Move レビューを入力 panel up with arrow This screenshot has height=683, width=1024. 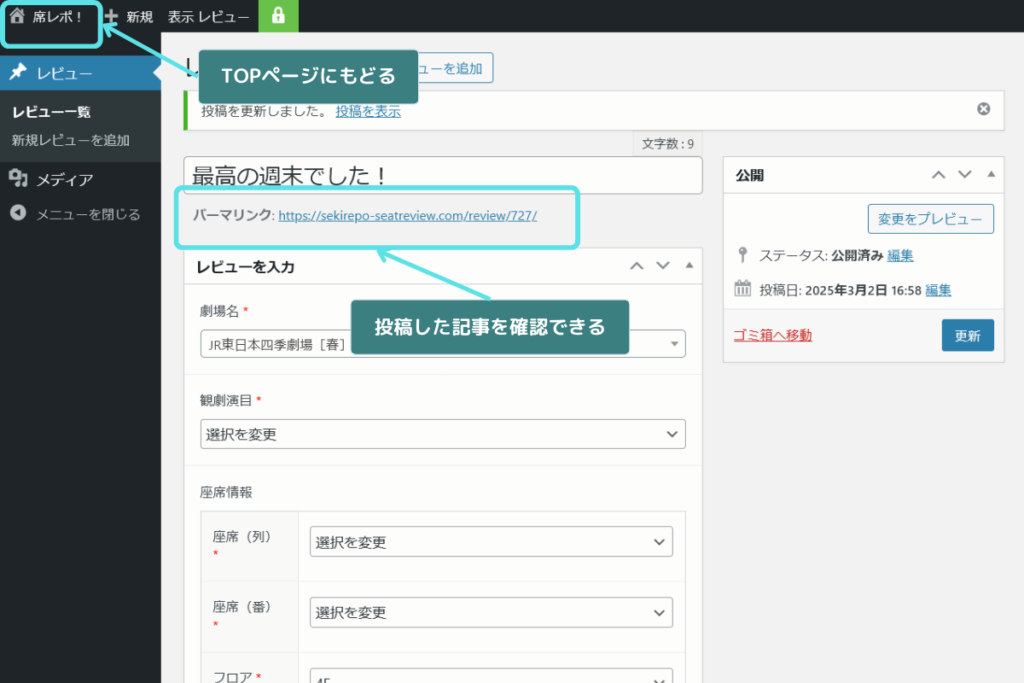(x=637, y=266)
